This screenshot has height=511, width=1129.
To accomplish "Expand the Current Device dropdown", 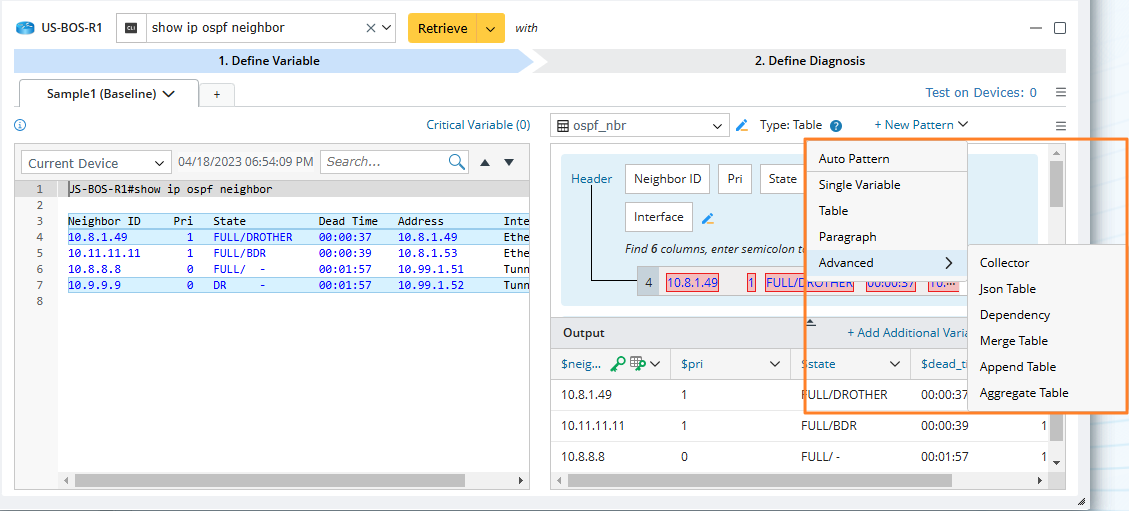I will pyautogui.click(x=160, y=163).
